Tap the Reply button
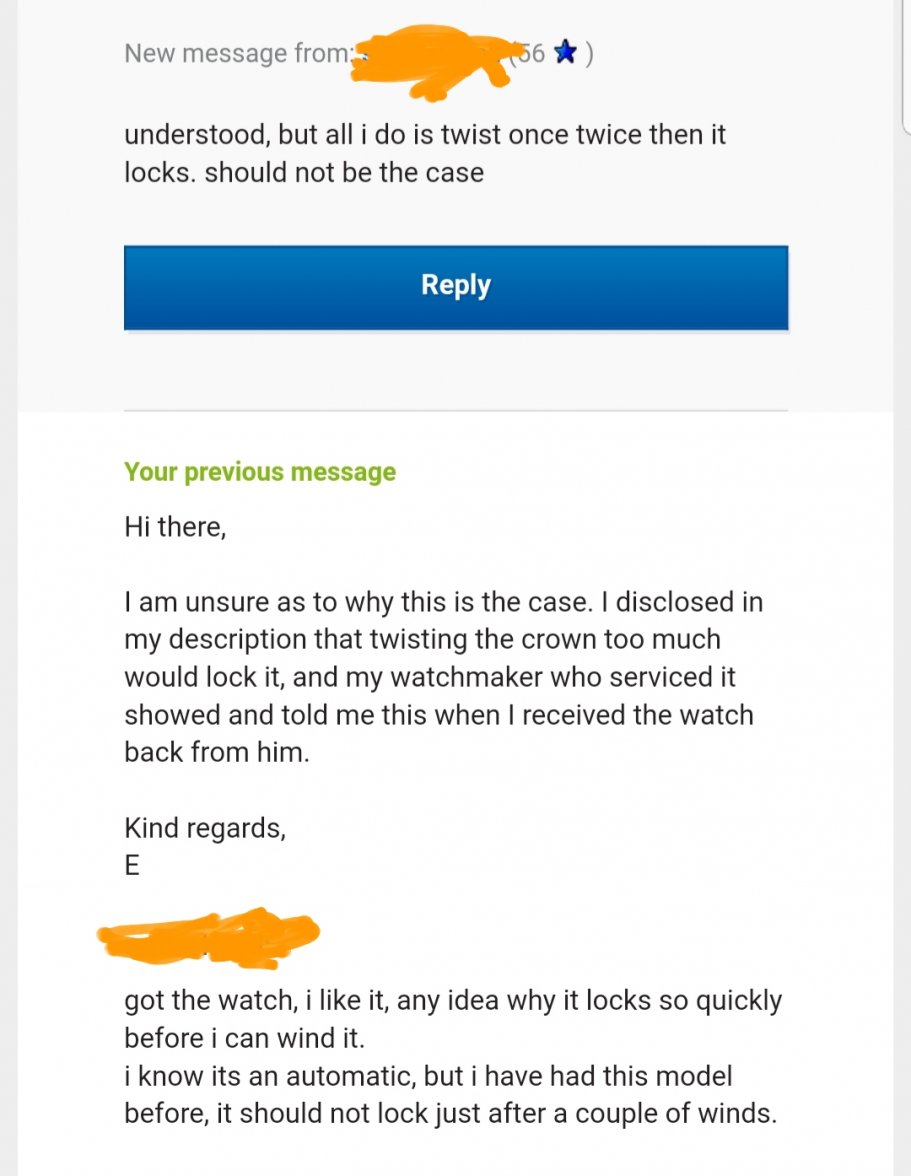This screenshot has height=1176, width=911. pos(455,286)
